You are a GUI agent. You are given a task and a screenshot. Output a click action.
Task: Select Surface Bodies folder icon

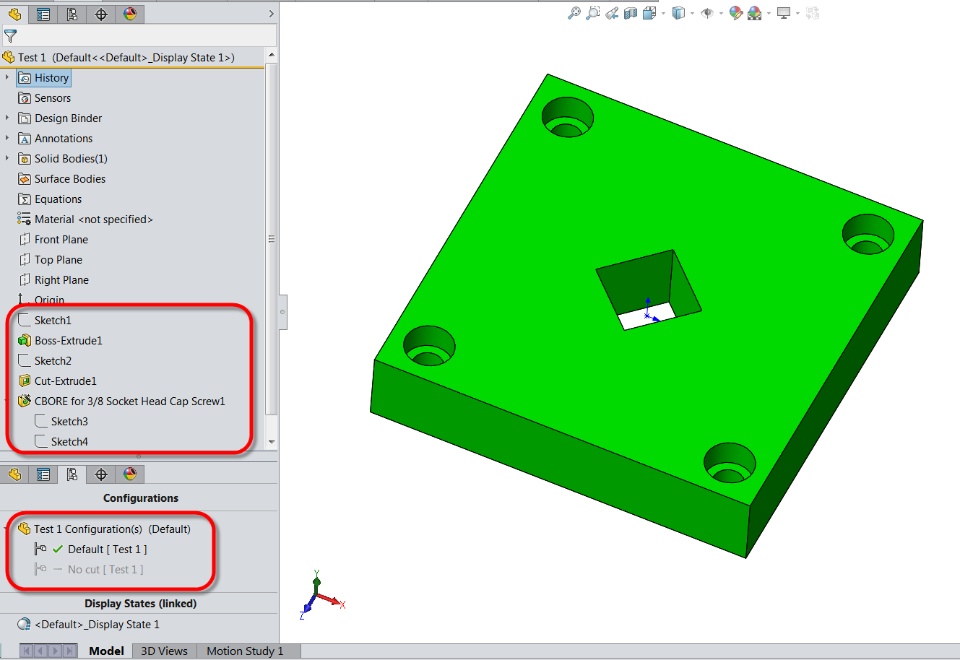[24, 179]
